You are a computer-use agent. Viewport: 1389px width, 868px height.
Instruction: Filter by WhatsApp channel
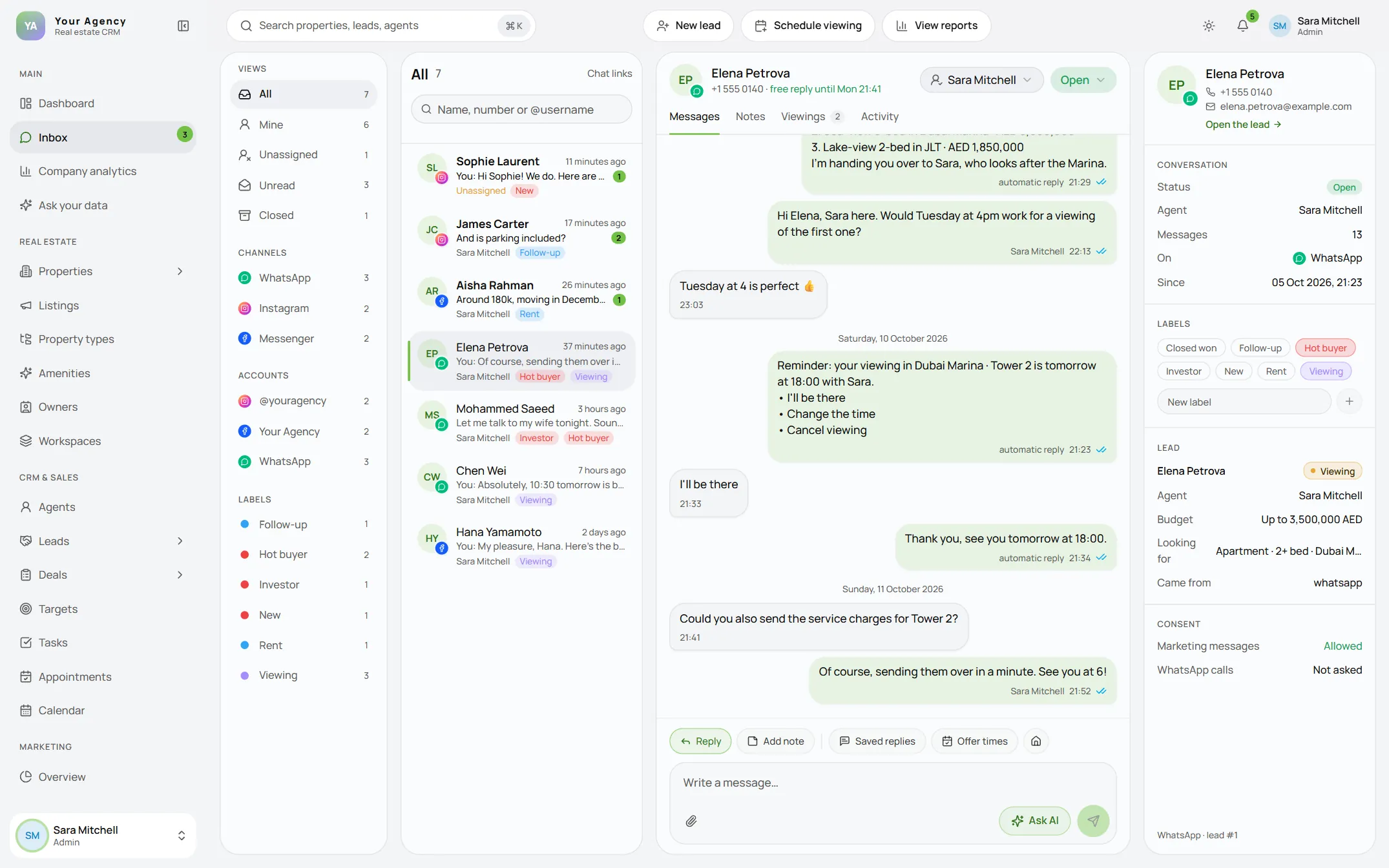pos(303,278)
